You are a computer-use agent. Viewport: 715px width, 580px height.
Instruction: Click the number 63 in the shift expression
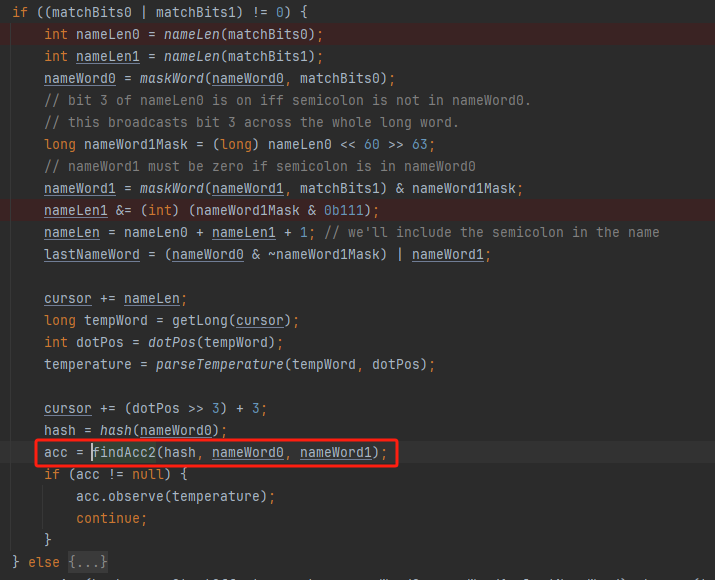click(x=420, y=145)
